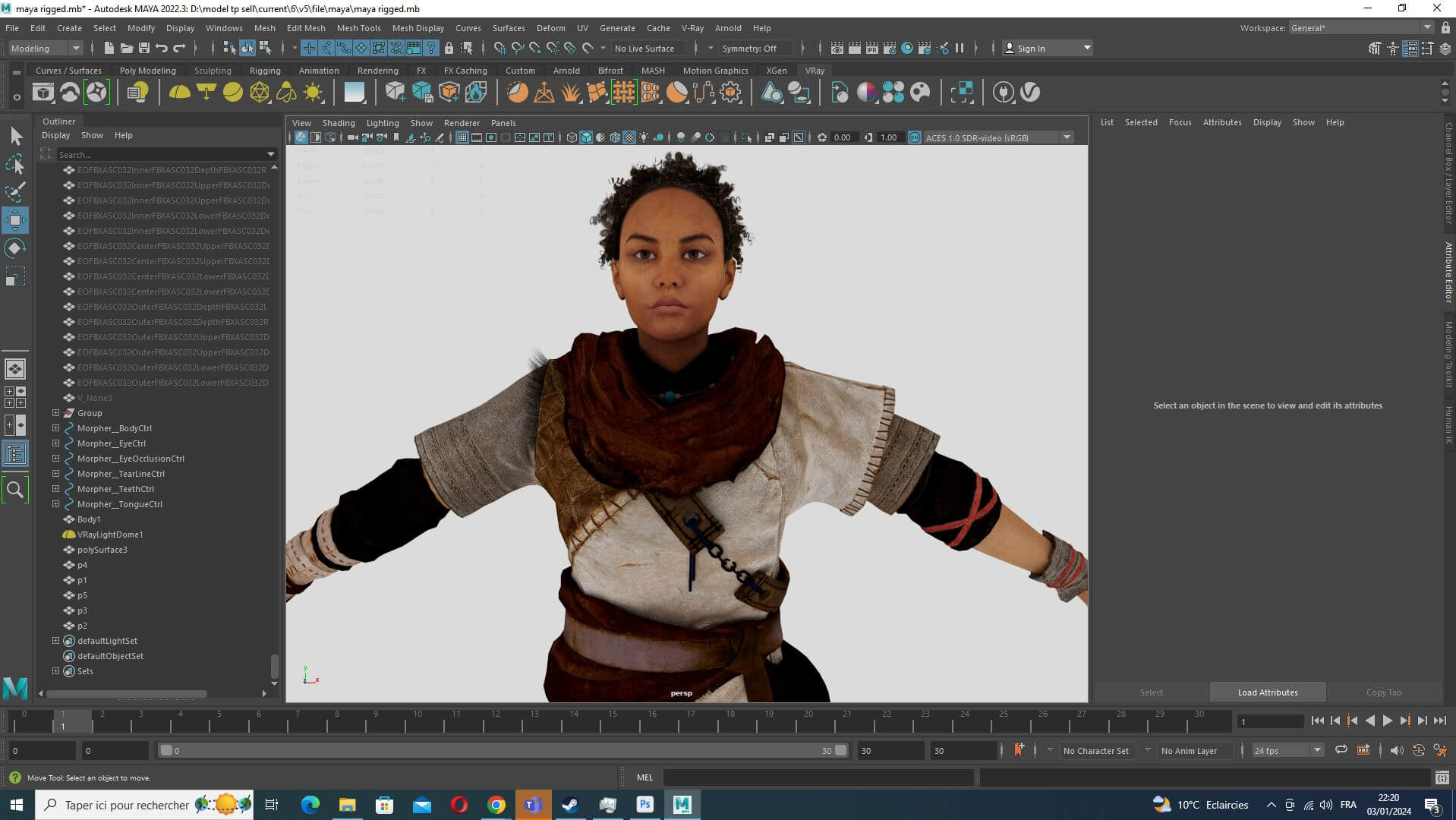Screen dimensions: 1456x820
Task: Click the undo arrow icon
Action: (x=161, y=48)
